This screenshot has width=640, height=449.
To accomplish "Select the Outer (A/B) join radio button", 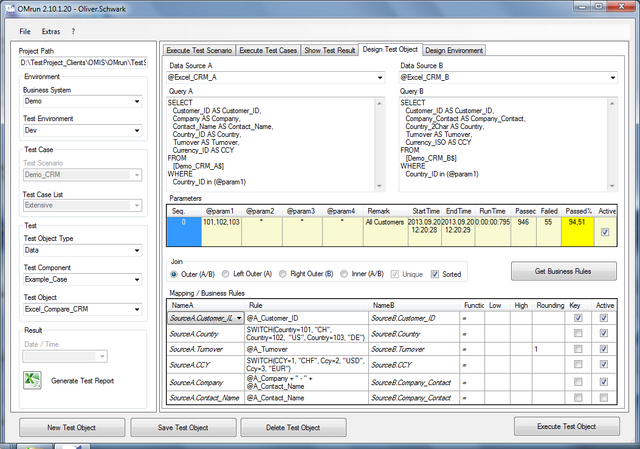I will (x=174, y=274).
